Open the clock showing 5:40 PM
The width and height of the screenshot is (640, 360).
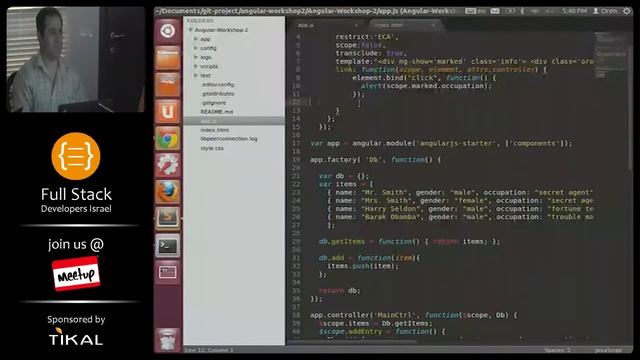point(574,11)
